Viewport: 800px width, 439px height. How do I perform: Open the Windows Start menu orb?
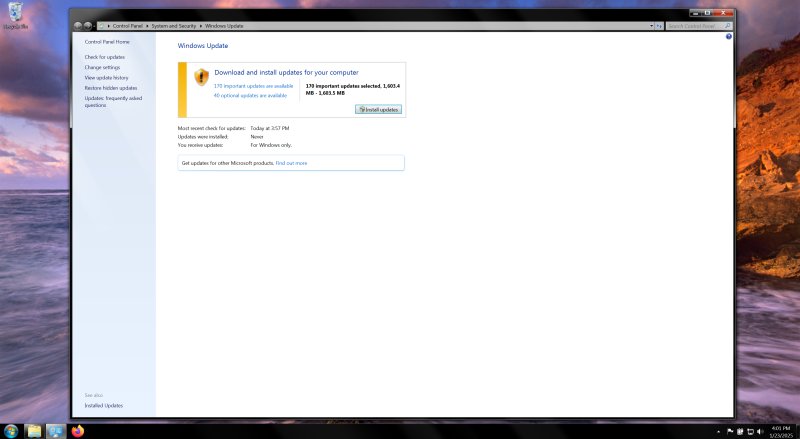[x=10, y=431]
